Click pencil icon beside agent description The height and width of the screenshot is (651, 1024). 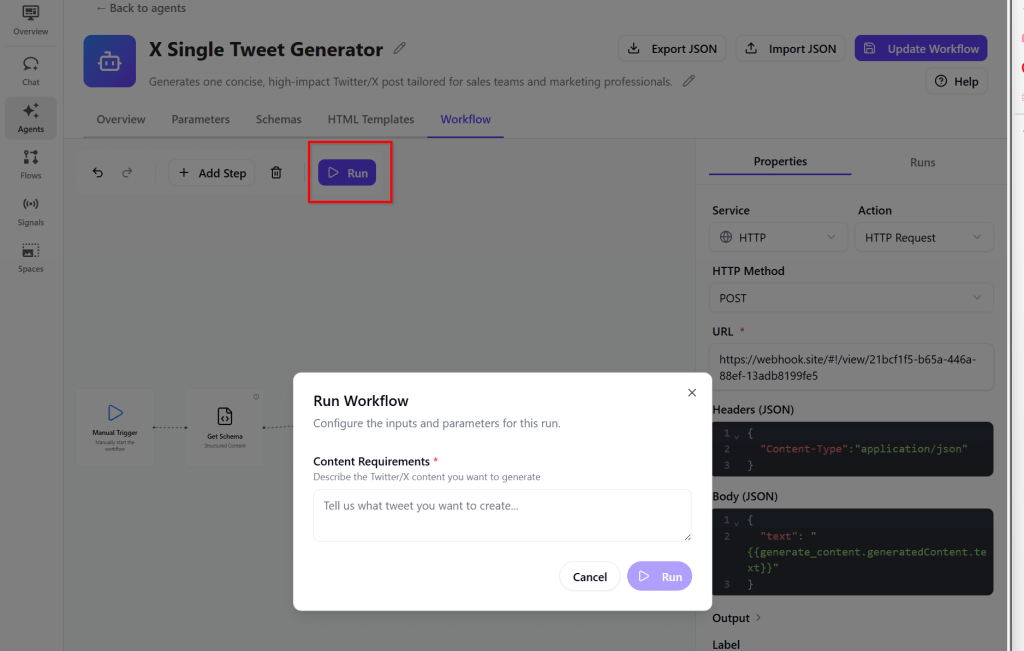point(689,81)
